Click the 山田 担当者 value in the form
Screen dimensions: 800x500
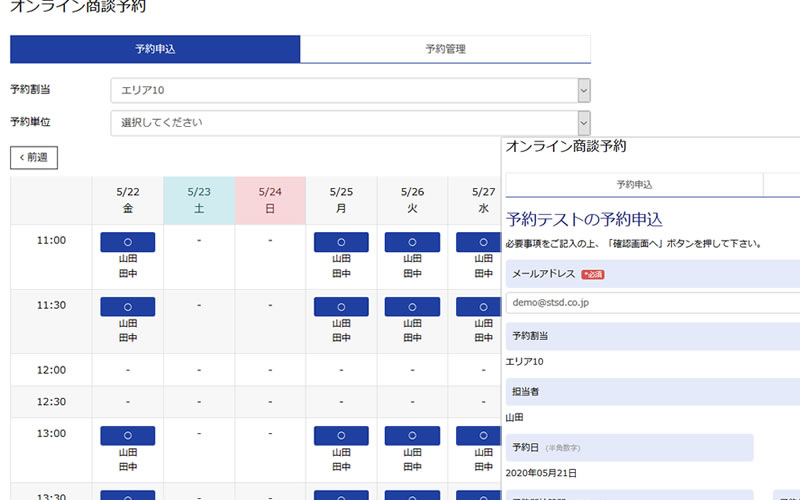(514, 417)
